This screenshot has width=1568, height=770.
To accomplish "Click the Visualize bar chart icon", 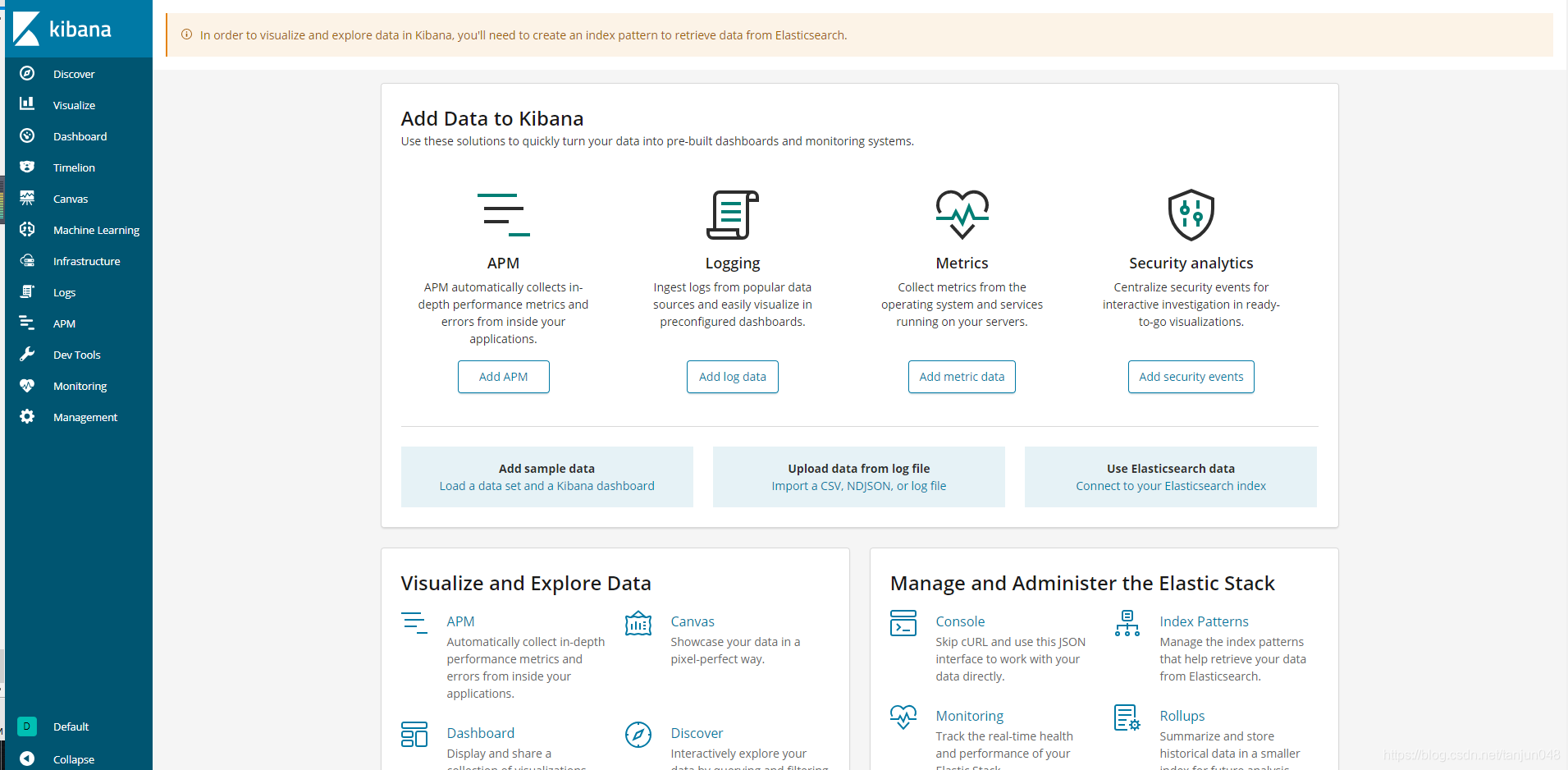I will click(27, 103).
